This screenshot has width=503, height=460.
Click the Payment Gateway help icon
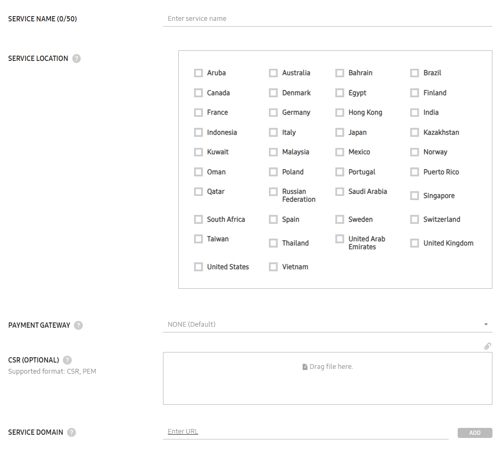[78, 325]
